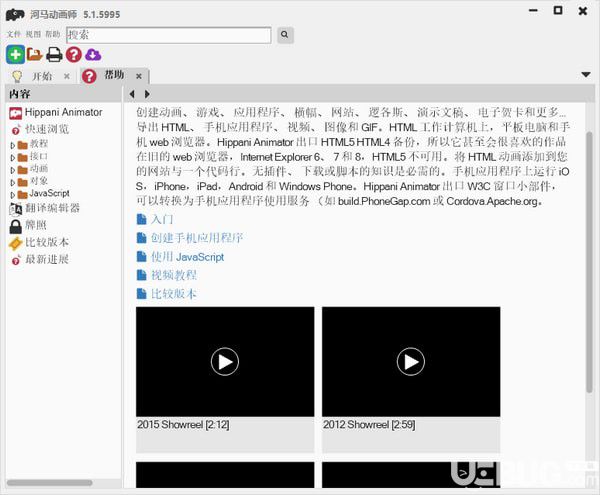Screen dimensions: 600x495
Task: Select the 教程 folder item
Action: click(x=39, y=144)
